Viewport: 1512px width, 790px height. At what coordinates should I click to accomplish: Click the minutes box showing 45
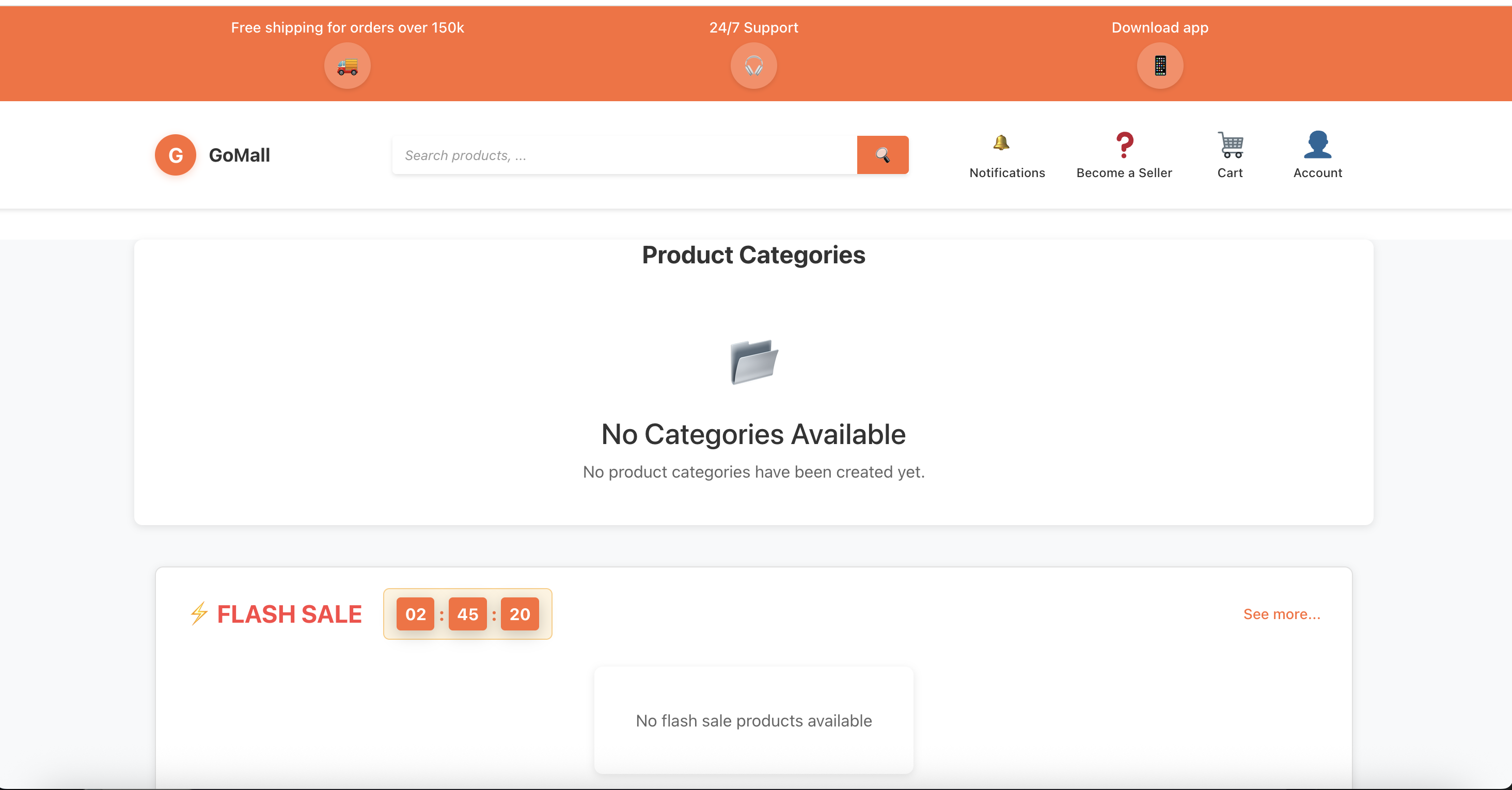click(x=467, y=614)
